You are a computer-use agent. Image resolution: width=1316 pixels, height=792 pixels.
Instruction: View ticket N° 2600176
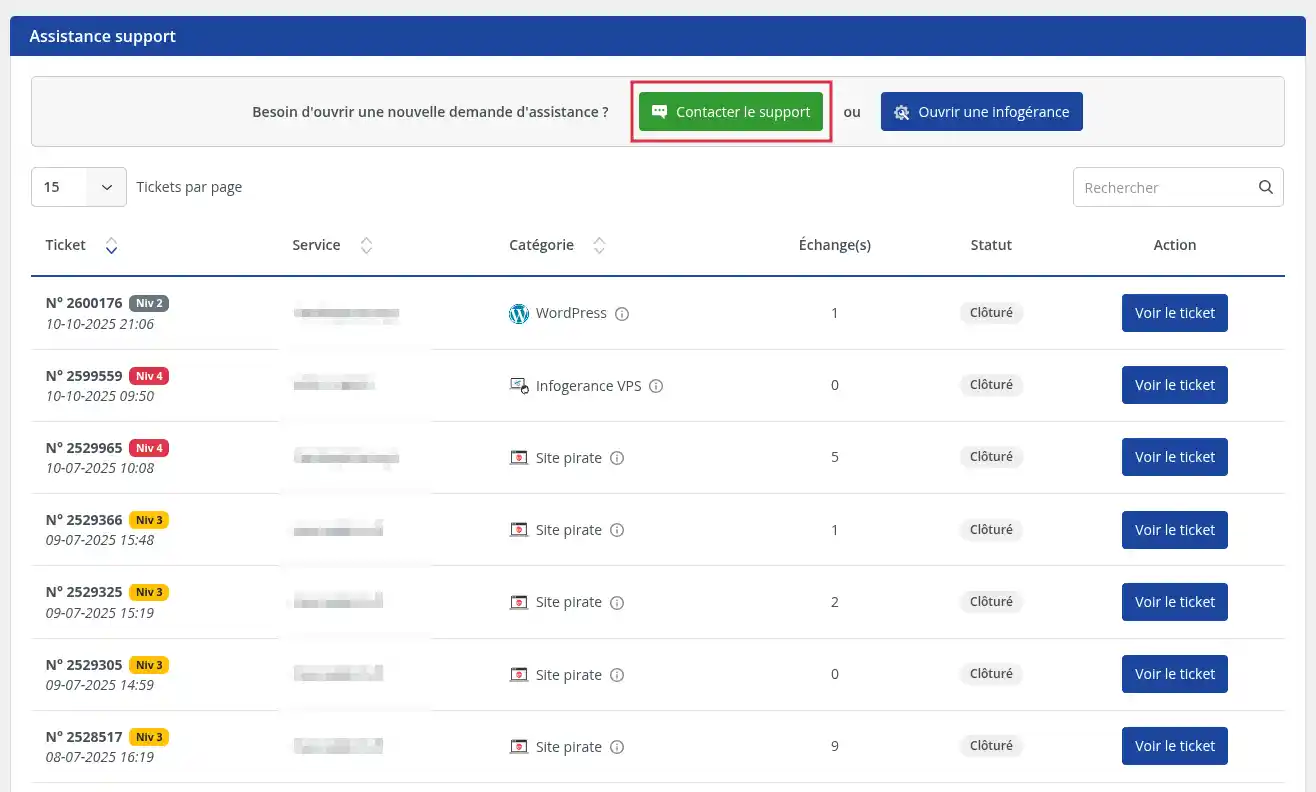(1174, 313)
